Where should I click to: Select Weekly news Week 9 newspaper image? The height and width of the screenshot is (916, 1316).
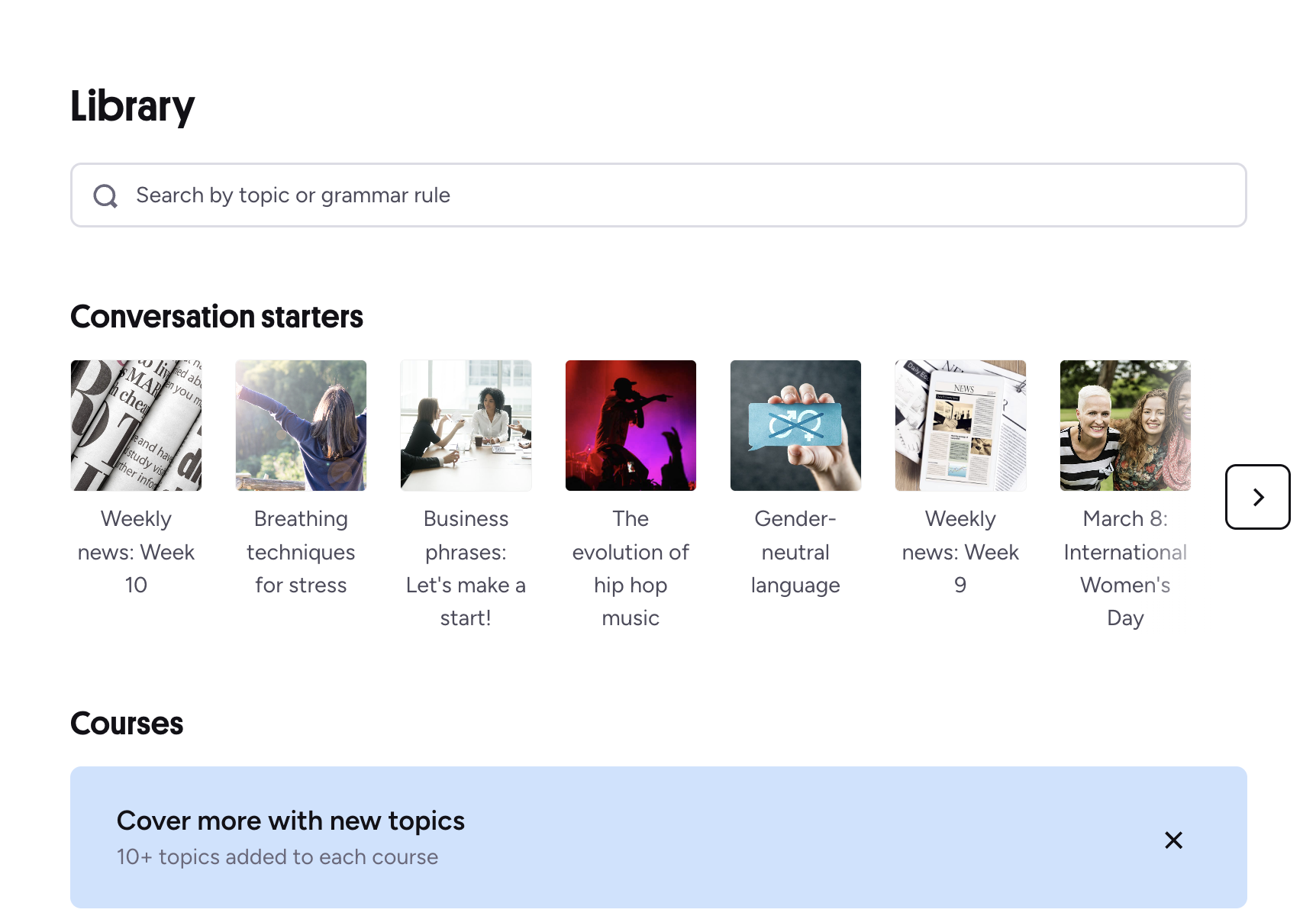click(960, 425)
